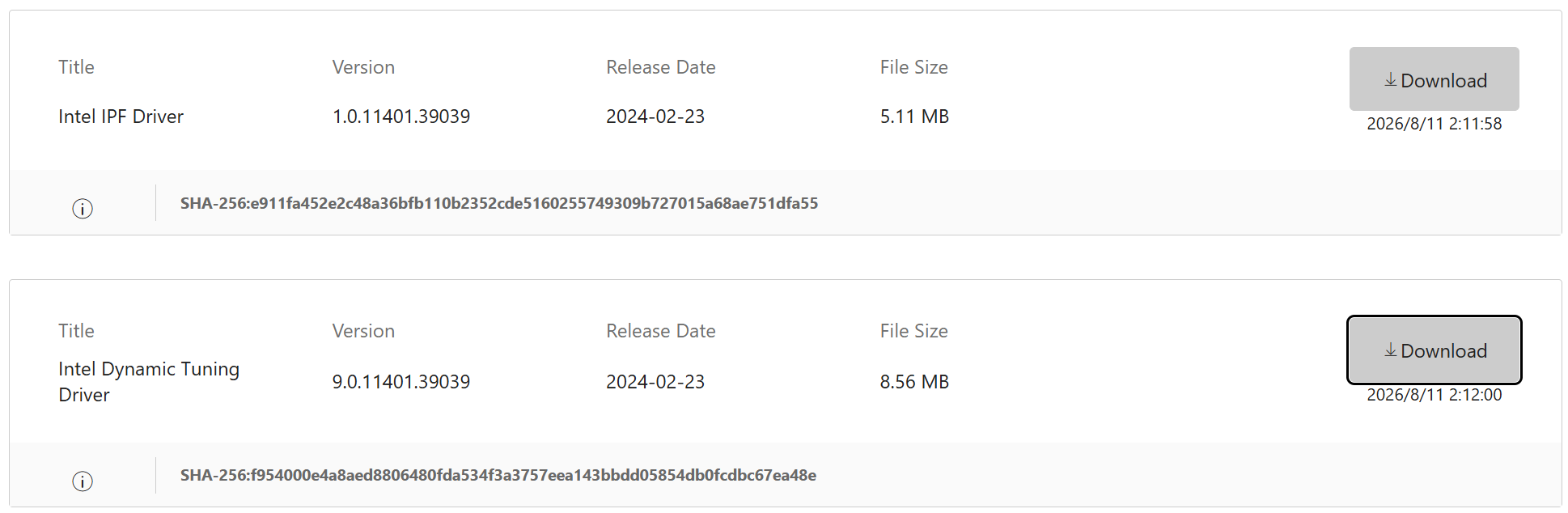Download the Intel IPF Driver
Image resolution: width=1568 pixels, height=513 pixels.
coord(1434,78)
